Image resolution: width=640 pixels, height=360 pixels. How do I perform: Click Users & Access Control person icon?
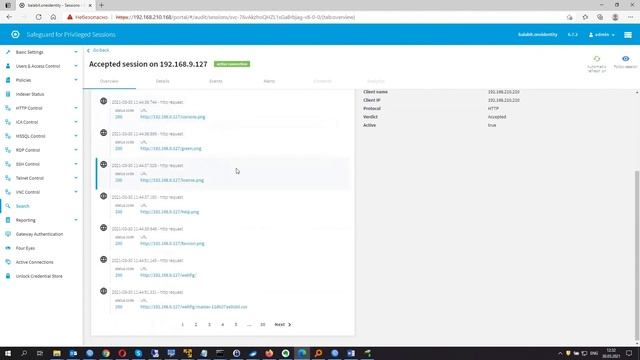[x=8, y=66]
